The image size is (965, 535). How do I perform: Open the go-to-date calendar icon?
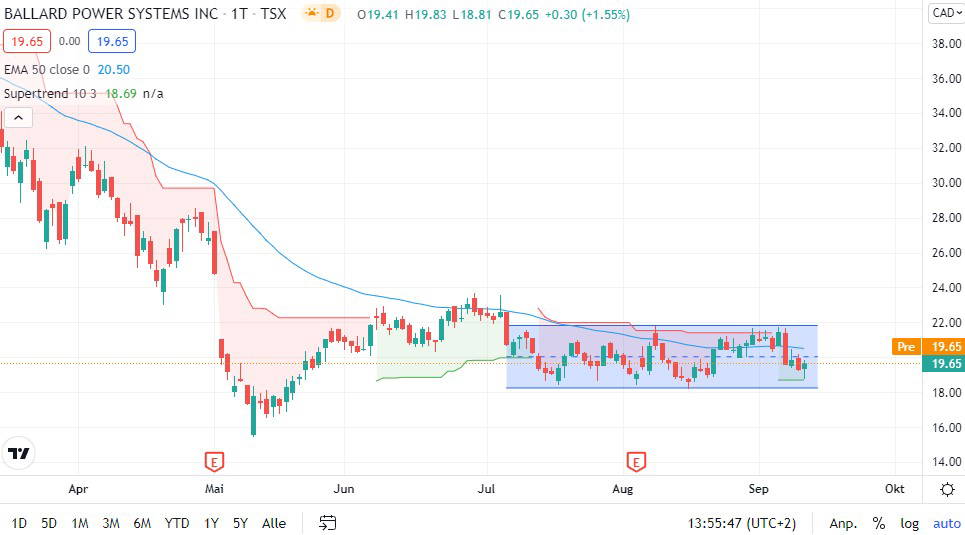click(327, 523)
